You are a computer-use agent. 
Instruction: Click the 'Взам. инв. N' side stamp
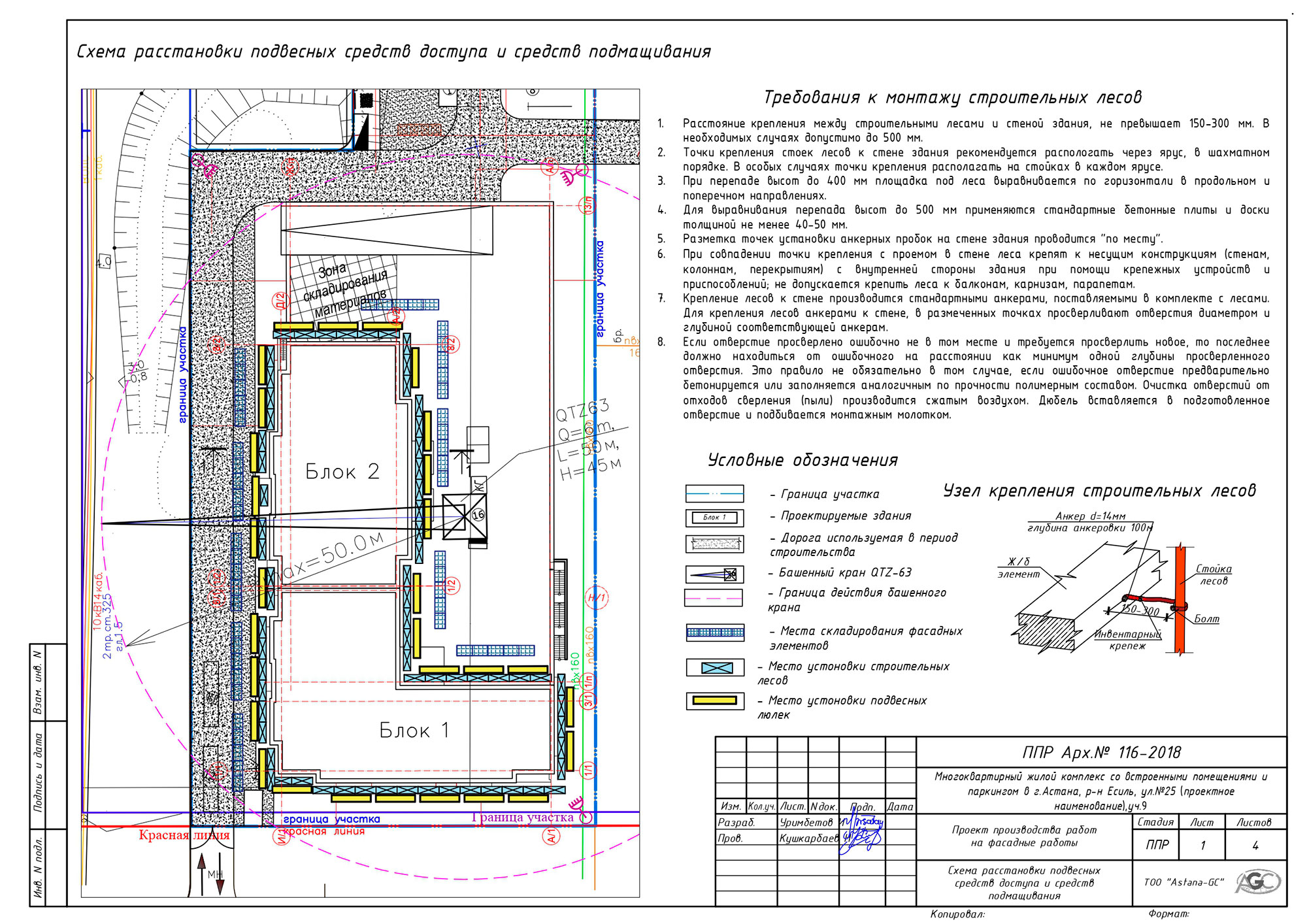[38, 682]
